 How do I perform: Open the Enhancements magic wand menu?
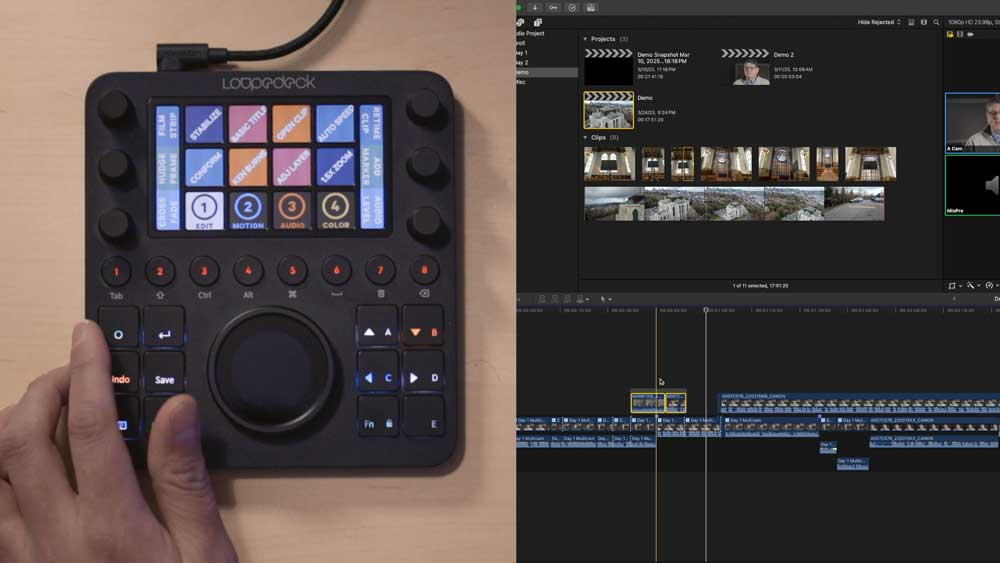pyautogui.click(x=973, y=286)
